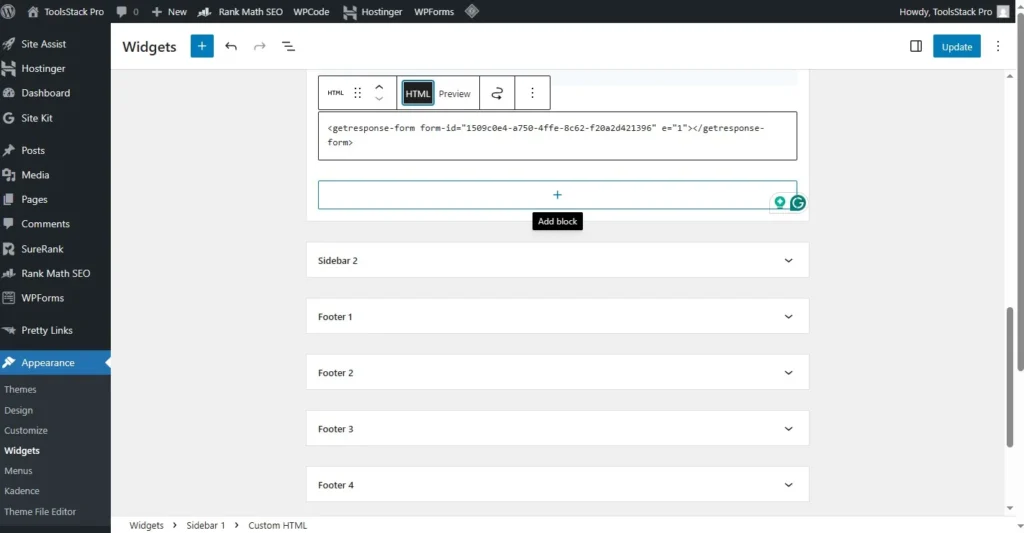Click inside the getresponse-form HTML code field

click(557, 136)
